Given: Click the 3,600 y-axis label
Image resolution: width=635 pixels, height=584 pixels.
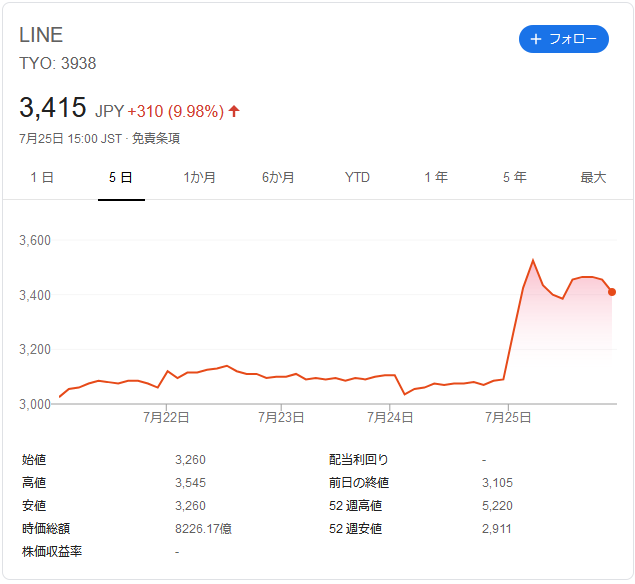Looking at the screenshot, I should click(35, 240).
